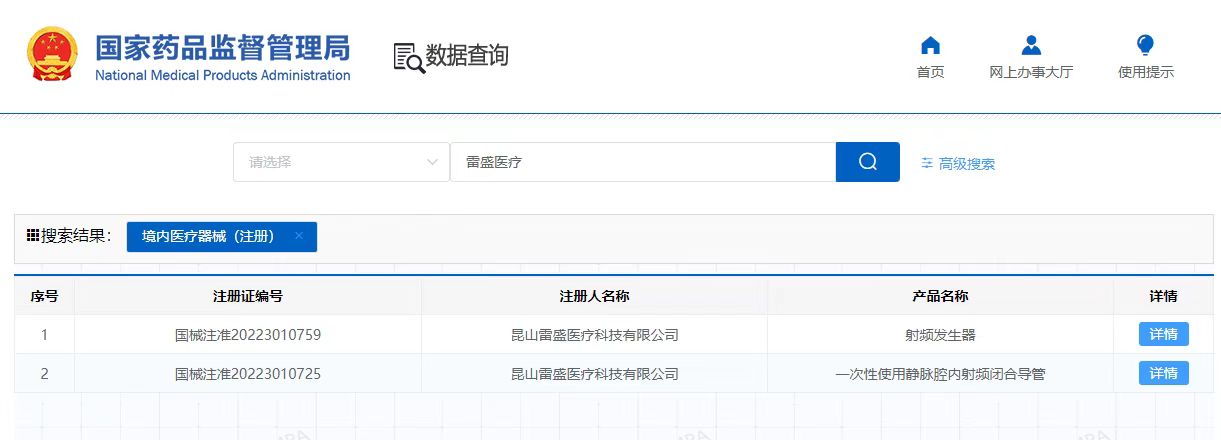Click National Medical Products Administration subtitle
Viewport: 1221px width, 440px height.
coord(223,75)
